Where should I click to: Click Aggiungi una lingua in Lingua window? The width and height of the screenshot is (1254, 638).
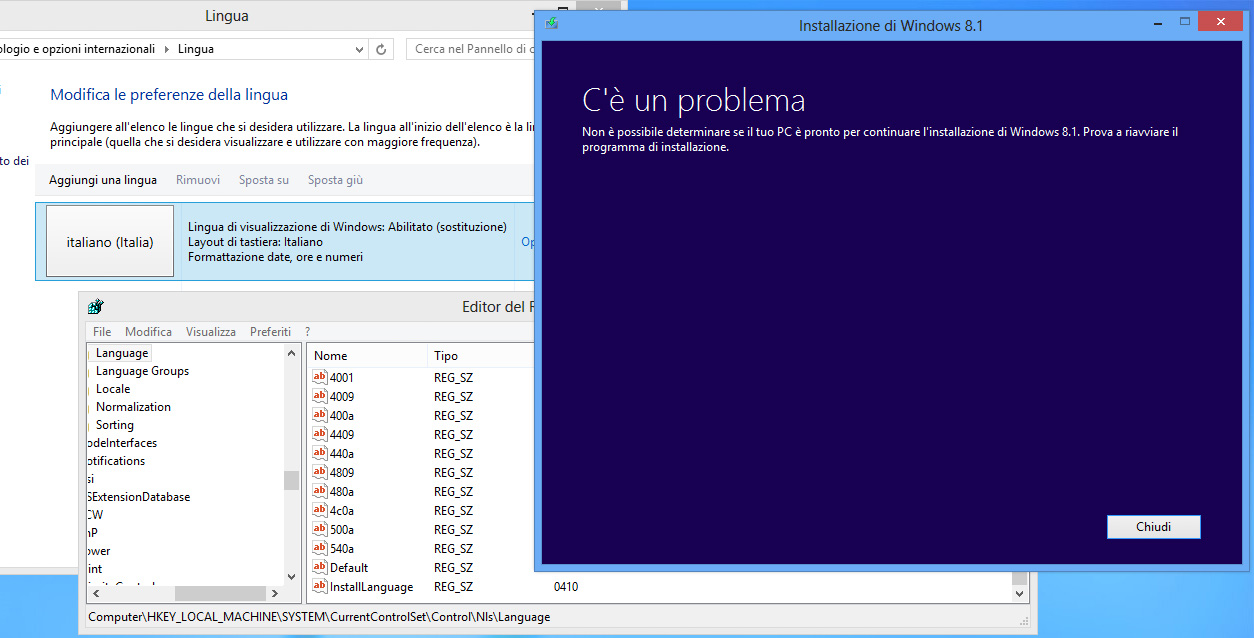coord(103,180)
